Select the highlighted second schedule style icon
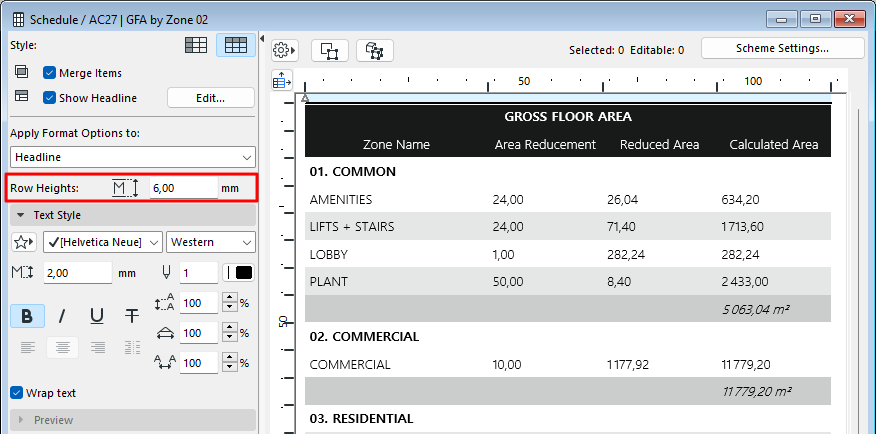This screenshot has width=876, height=434. click(236, 45)
